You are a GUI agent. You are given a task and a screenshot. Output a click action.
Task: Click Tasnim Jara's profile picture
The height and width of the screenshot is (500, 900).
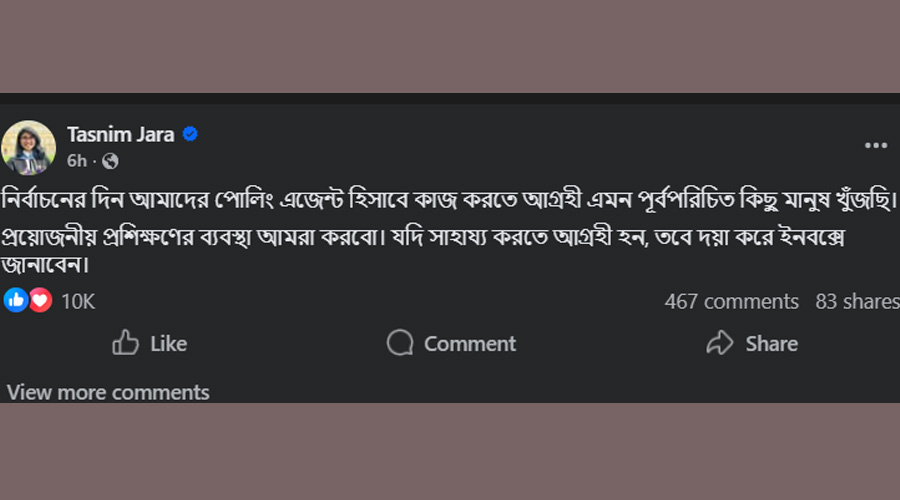29,147
